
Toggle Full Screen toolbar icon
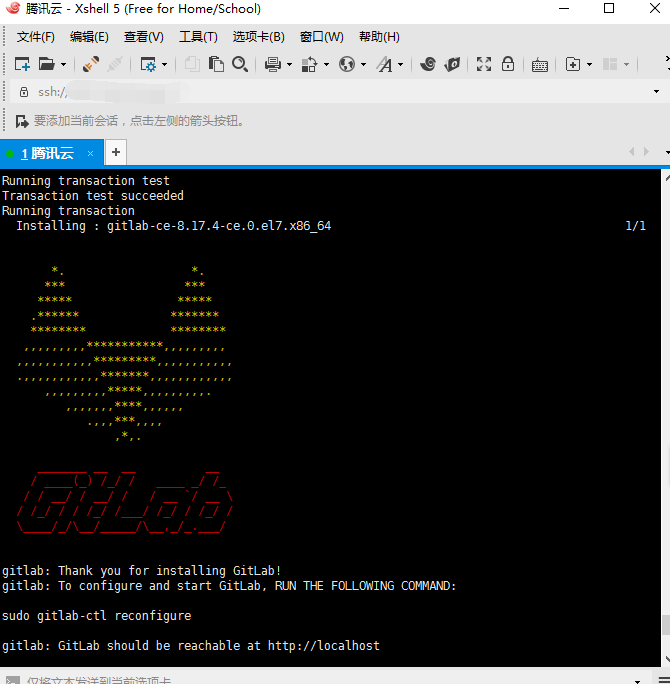[x=484, y=65]
